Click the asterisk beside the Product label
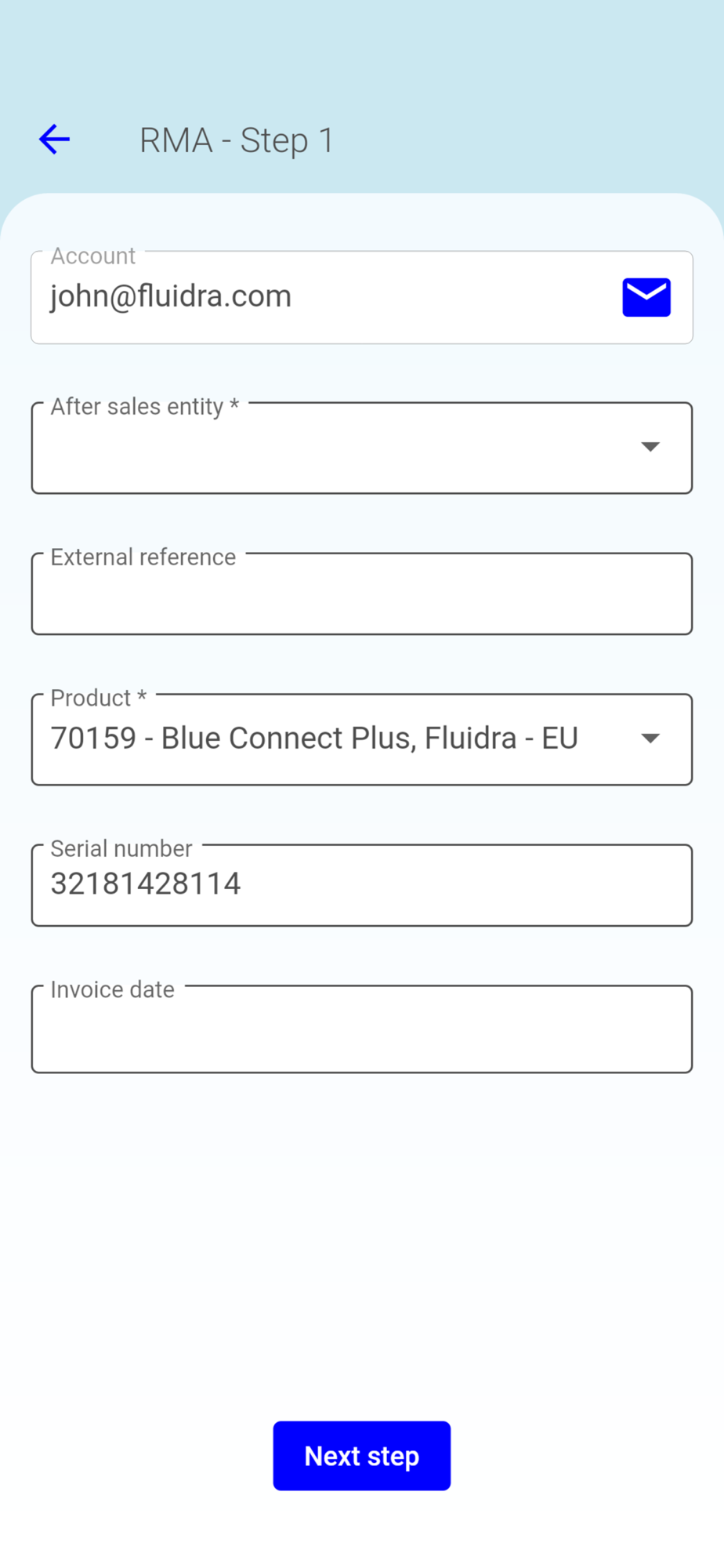The width and height of the screenshot is (724, 1568). 142,696
